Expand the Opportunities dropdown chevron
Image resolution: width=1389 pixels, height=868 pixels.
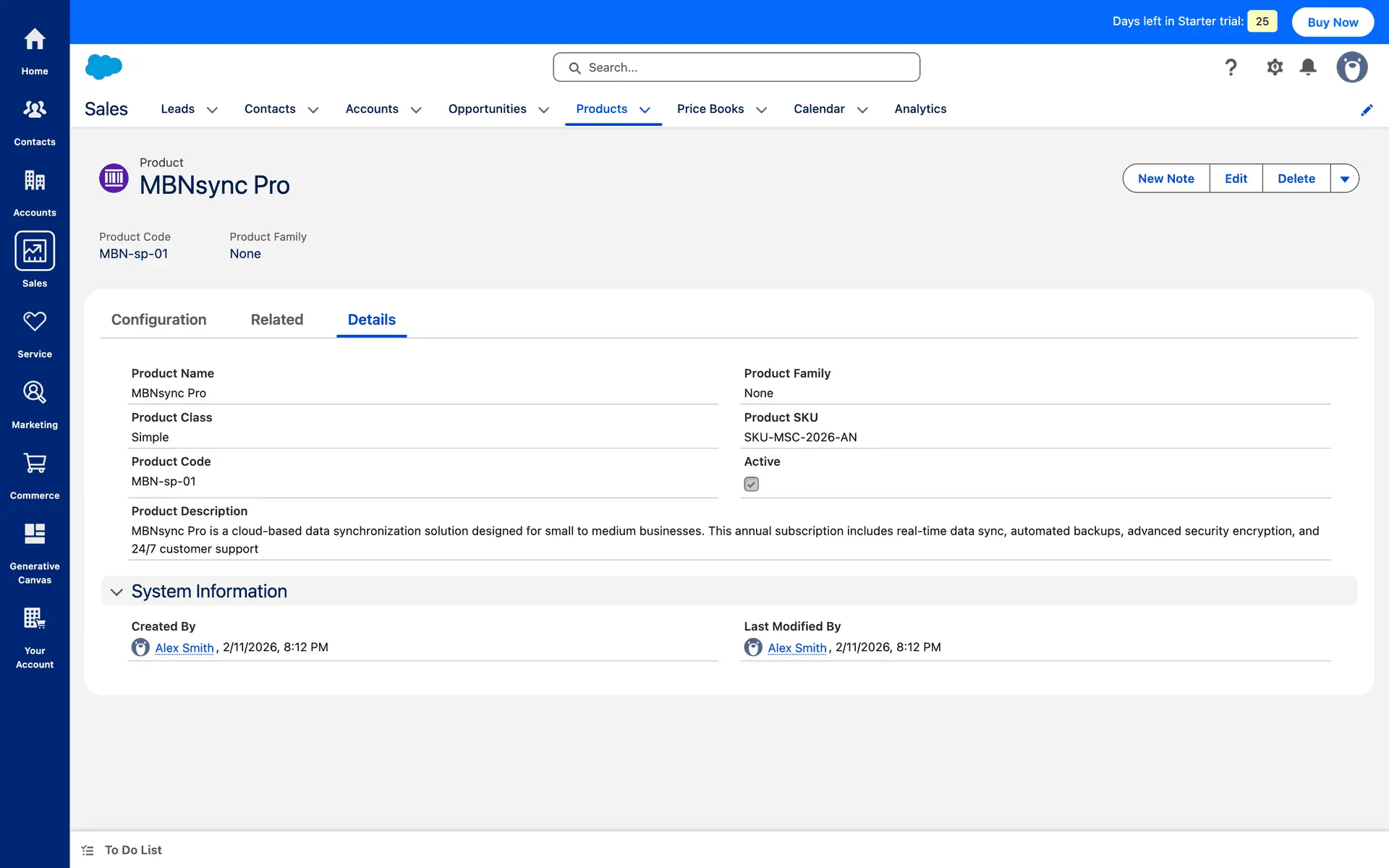pos(544,110)
